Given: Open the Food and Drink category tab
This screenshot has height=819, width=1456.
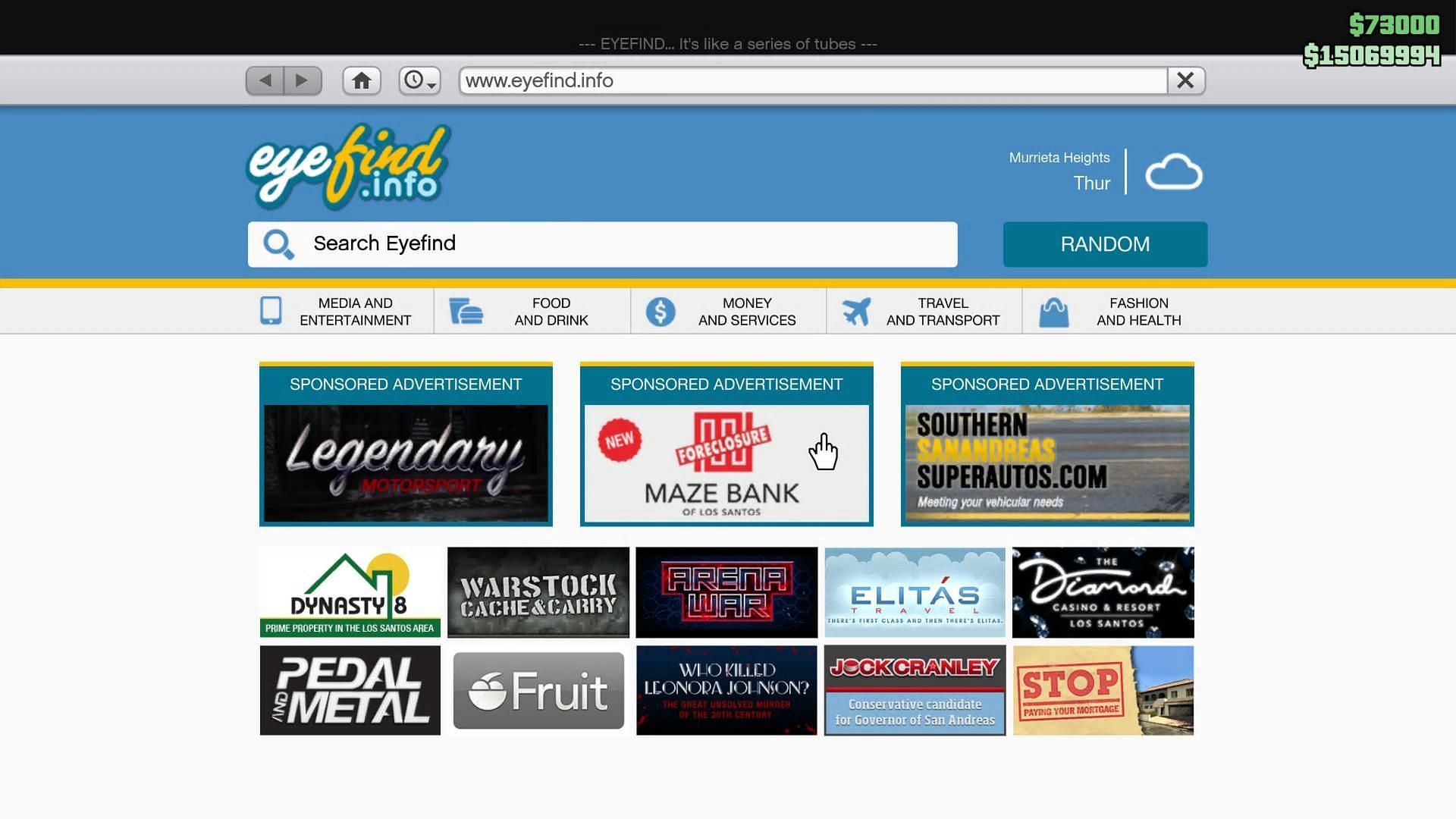Looking at the screenshot, I should (x=551, y=311).
